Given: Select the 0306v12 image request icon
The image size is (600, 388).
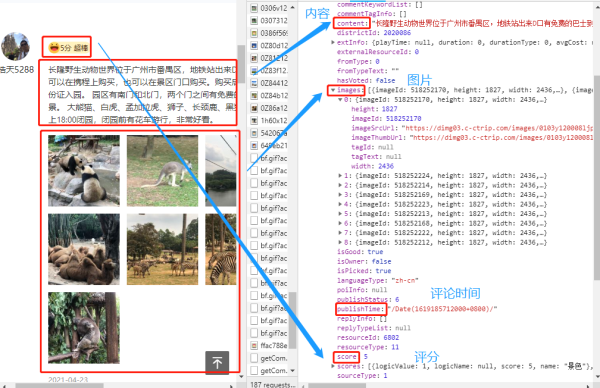Looking at the screenshot, I should 254,8.
